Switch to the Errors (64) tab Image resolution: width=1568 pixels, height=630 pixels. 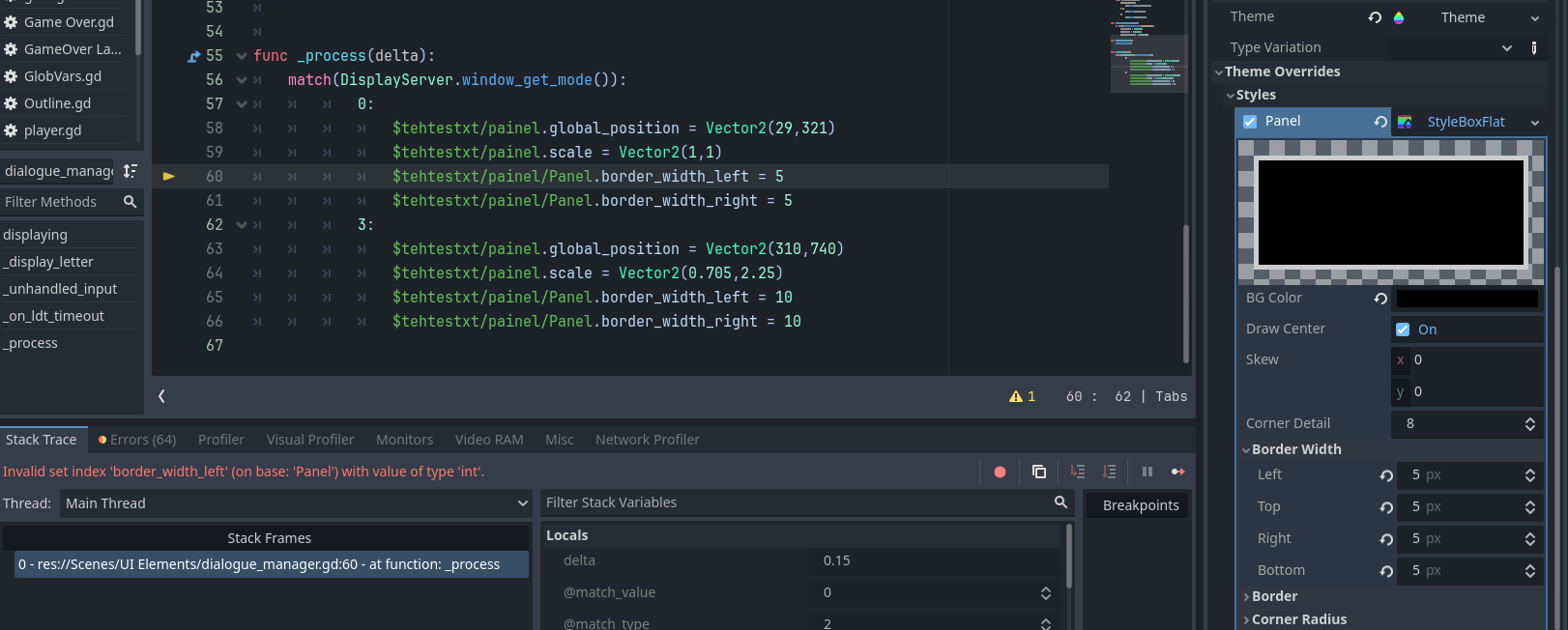coord(137,440)
